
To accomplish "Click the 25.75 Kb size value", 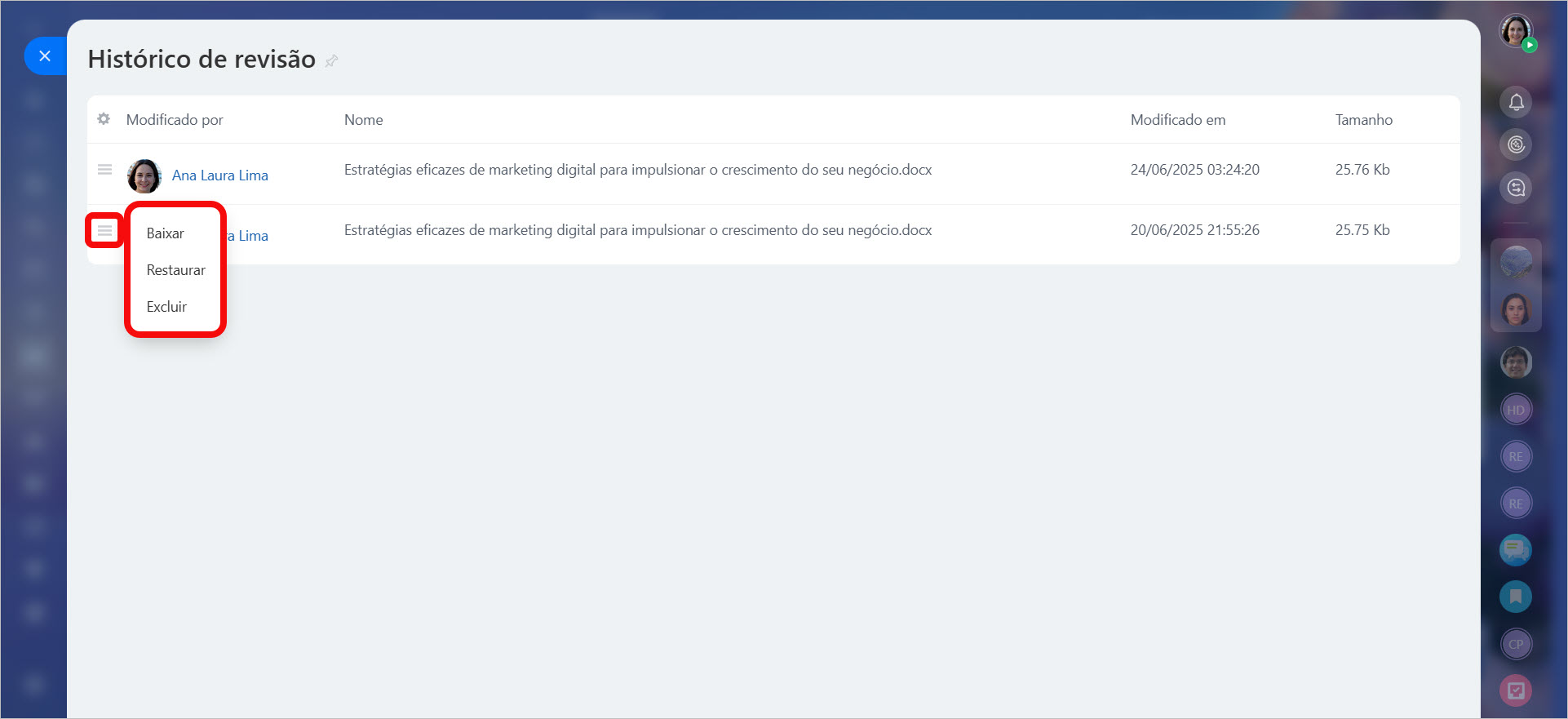I will (1362, 230).
